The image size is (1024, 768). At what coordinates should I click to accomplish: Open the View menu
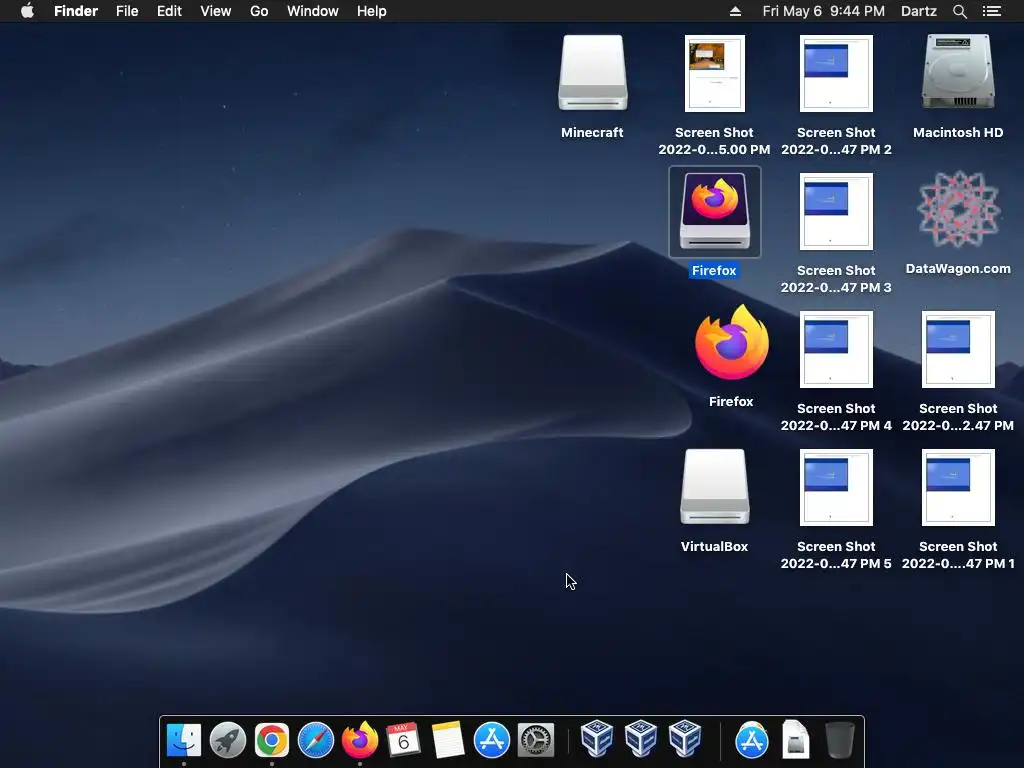pos(216,11)
